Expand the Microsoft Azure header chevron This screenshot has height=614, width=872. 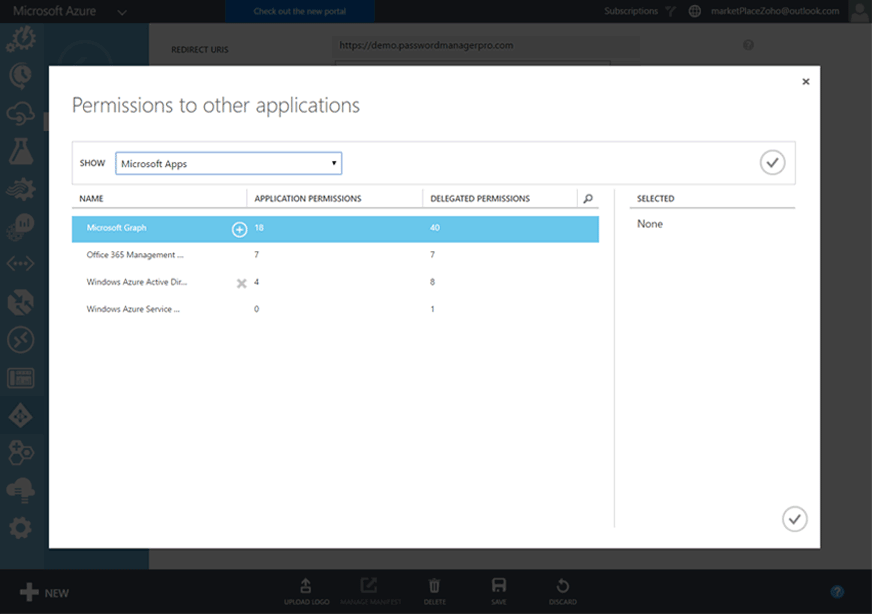pos(122,12)
